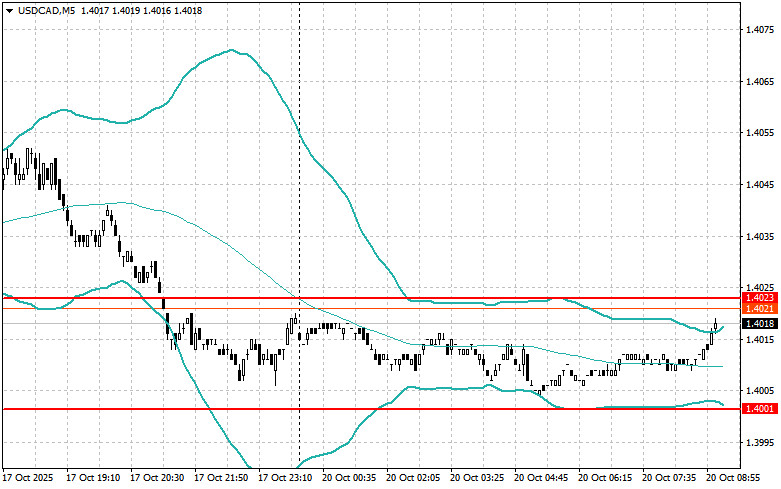Click the 17 Oct 21:50 time axis label
Image resolution: width=781 pixels, height=489 pixels.
tap(221, 478)
